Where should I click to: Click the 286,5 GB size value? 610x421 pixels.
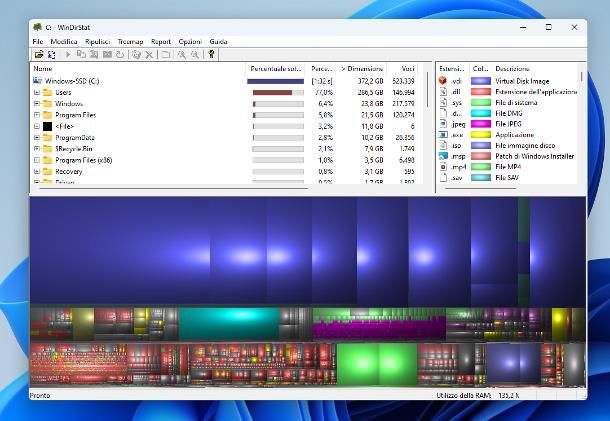click(370, 93)
